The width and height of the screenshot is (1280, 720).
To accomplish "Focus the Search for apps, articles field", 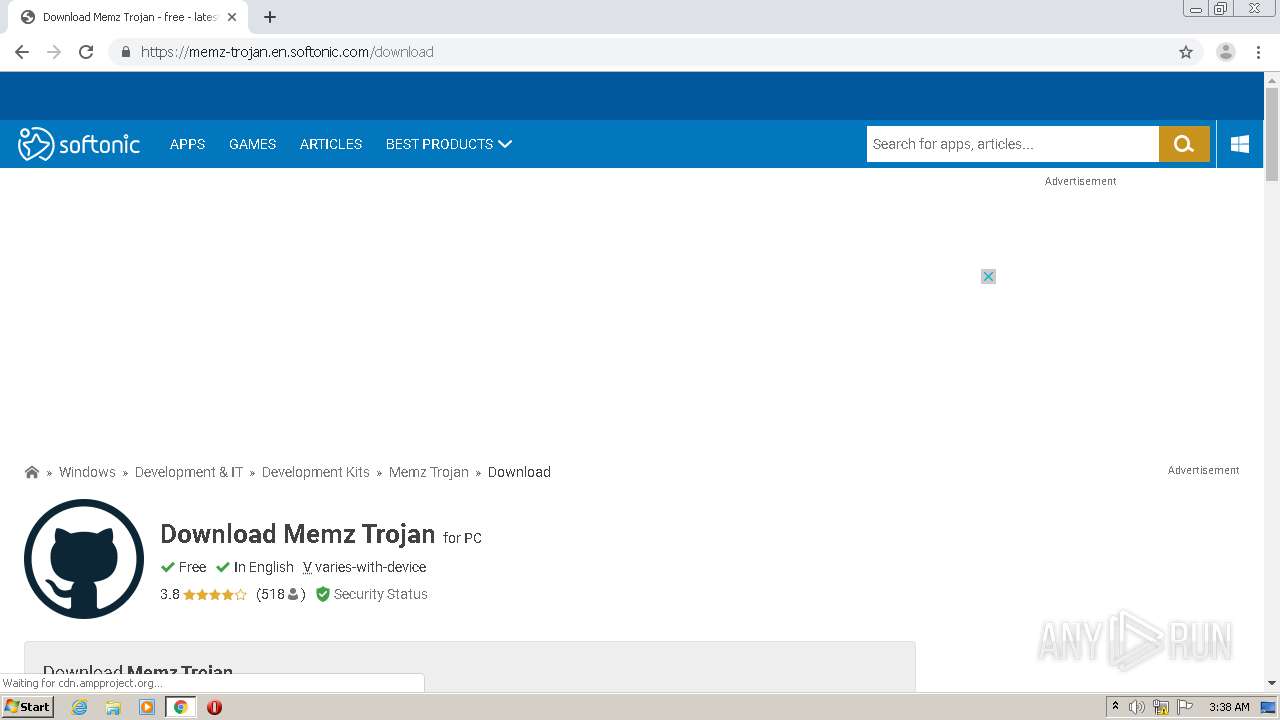I will point(1013,144).
